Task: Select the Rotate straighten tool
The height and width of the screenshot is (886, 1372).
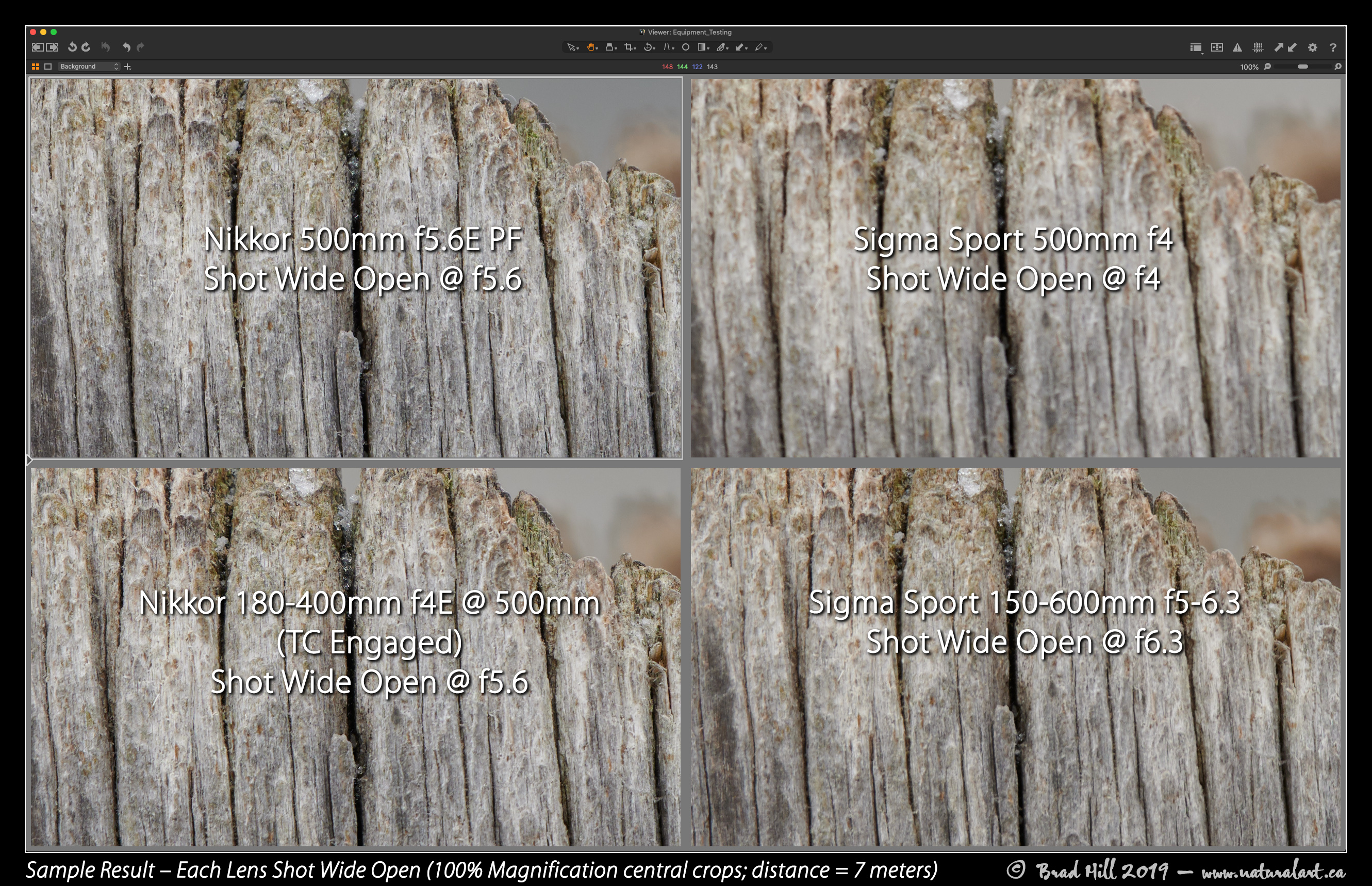Action: pos(648,47)
